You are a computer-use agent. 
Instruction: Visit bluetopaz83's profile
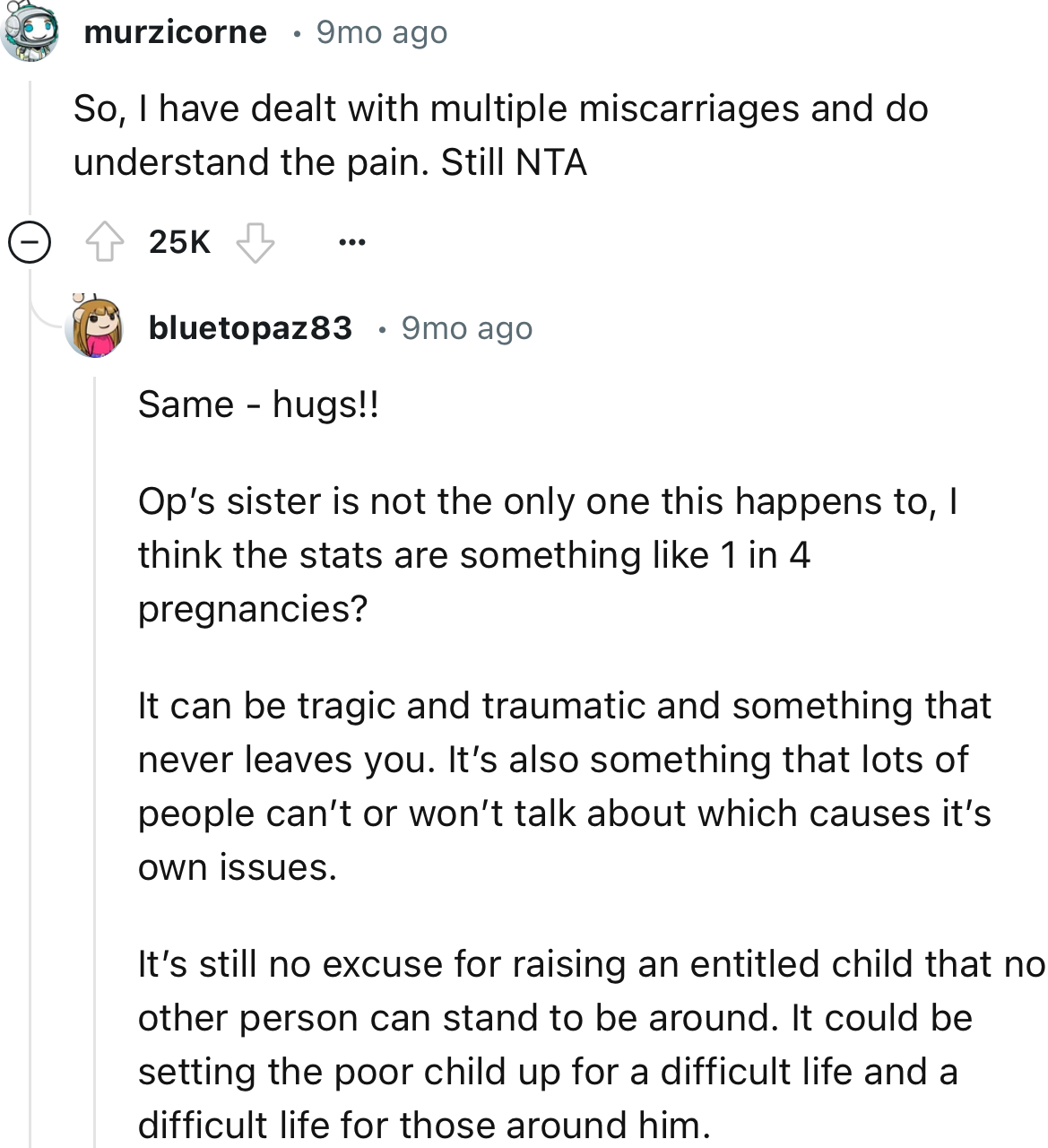tap(252, 326)
